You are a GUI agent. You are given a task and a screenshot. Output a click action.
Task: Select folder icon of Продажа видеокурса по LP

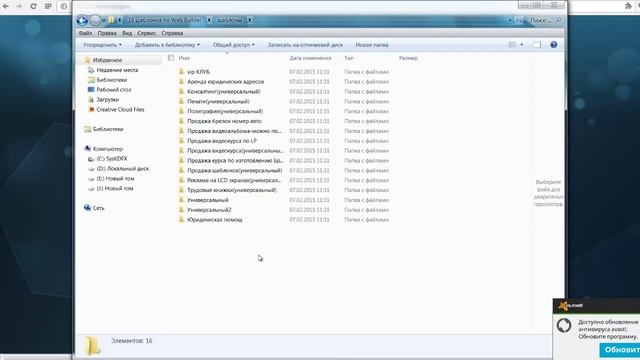point(182,140)
